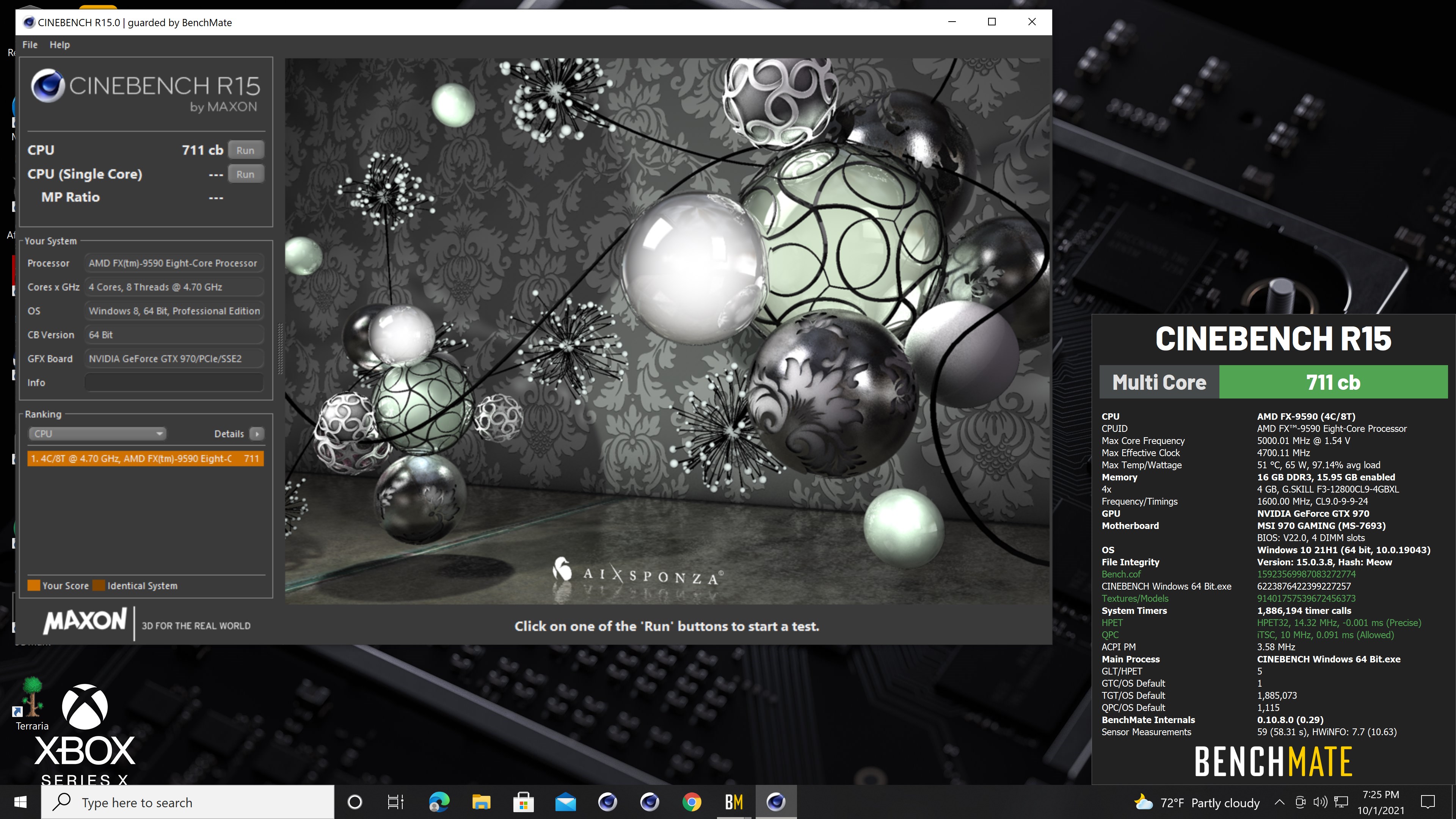Open the clock showing 7:25 PM
Viewport: 1456px width, 819px height.
tap(1381, 803)
